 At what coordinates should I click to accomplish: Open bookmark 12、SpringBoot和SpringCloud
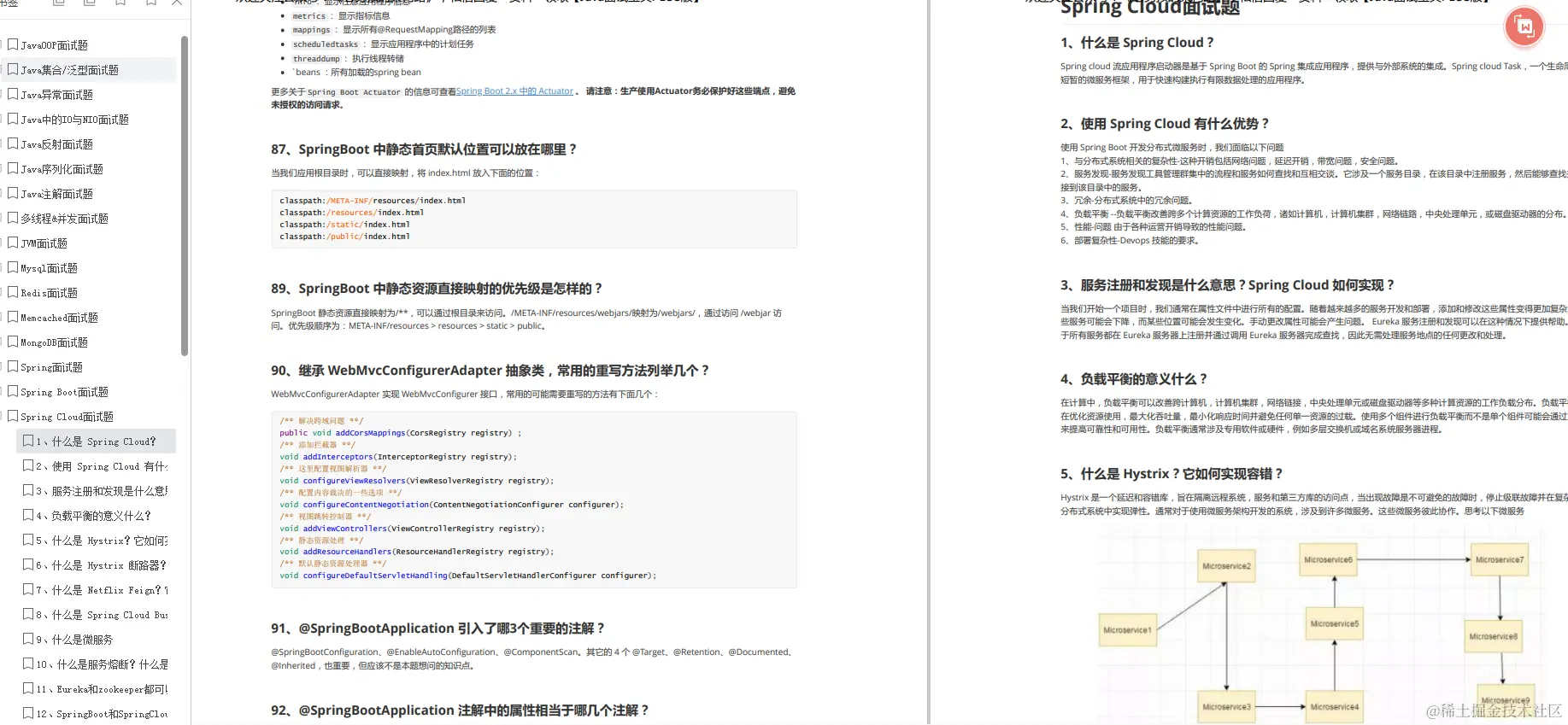(x=102, y=714)
